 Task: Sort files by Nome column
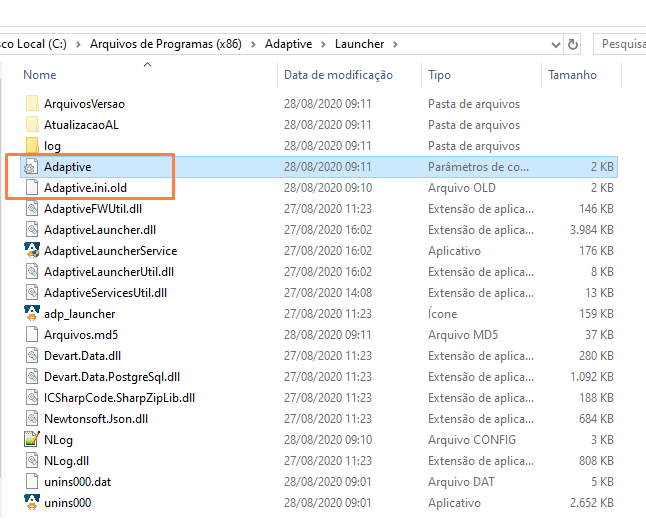point(40,75)
